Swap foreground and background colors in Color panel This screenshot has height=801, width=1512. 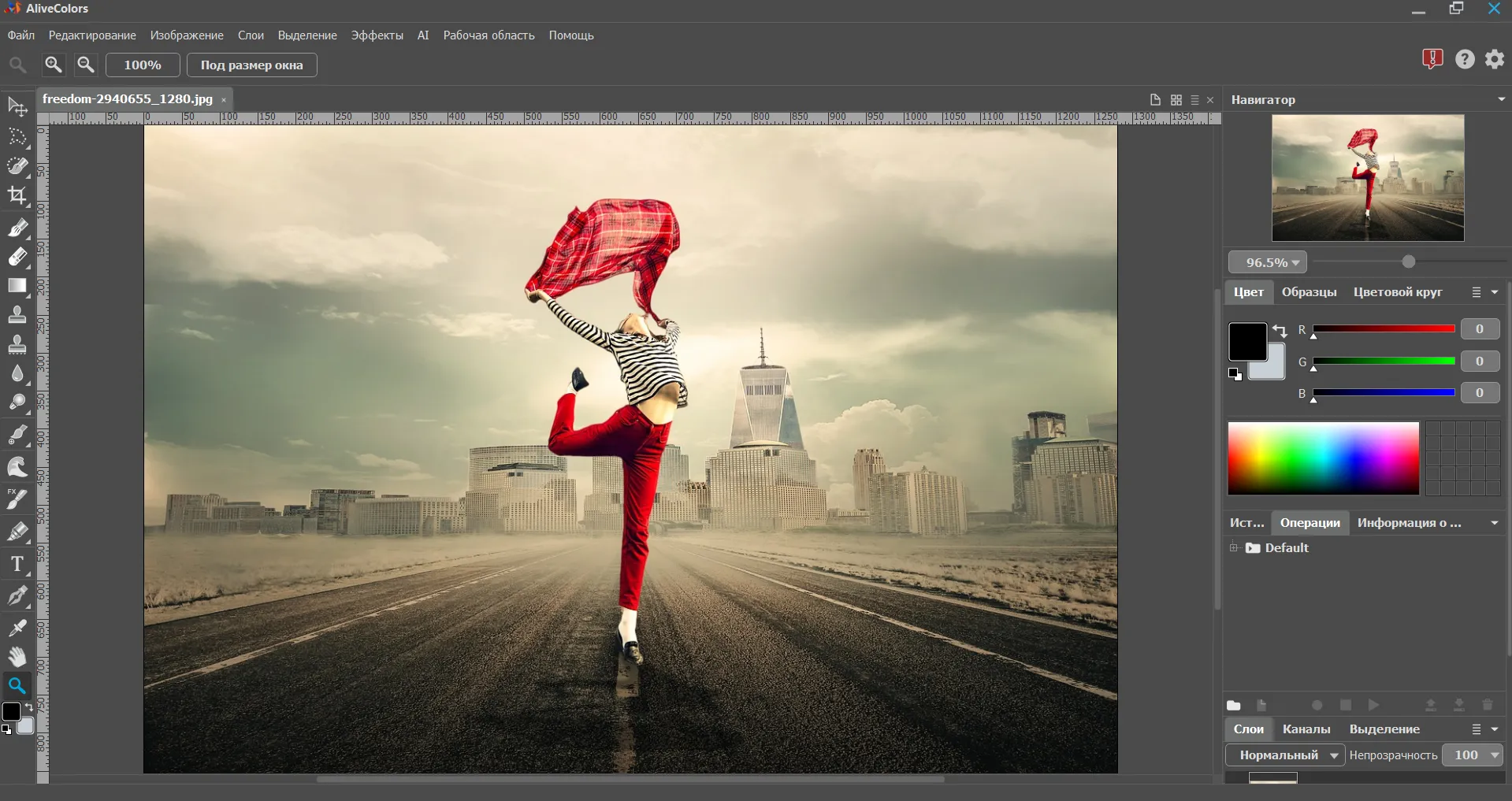coord(1280,331)
